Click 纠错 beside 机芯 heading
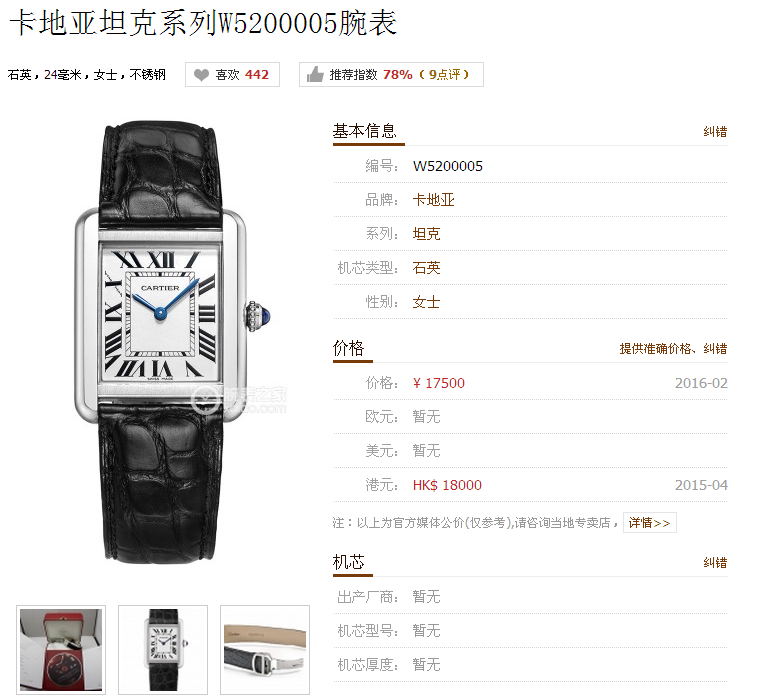Screen dimensions: 758x700 coord(715,563)
